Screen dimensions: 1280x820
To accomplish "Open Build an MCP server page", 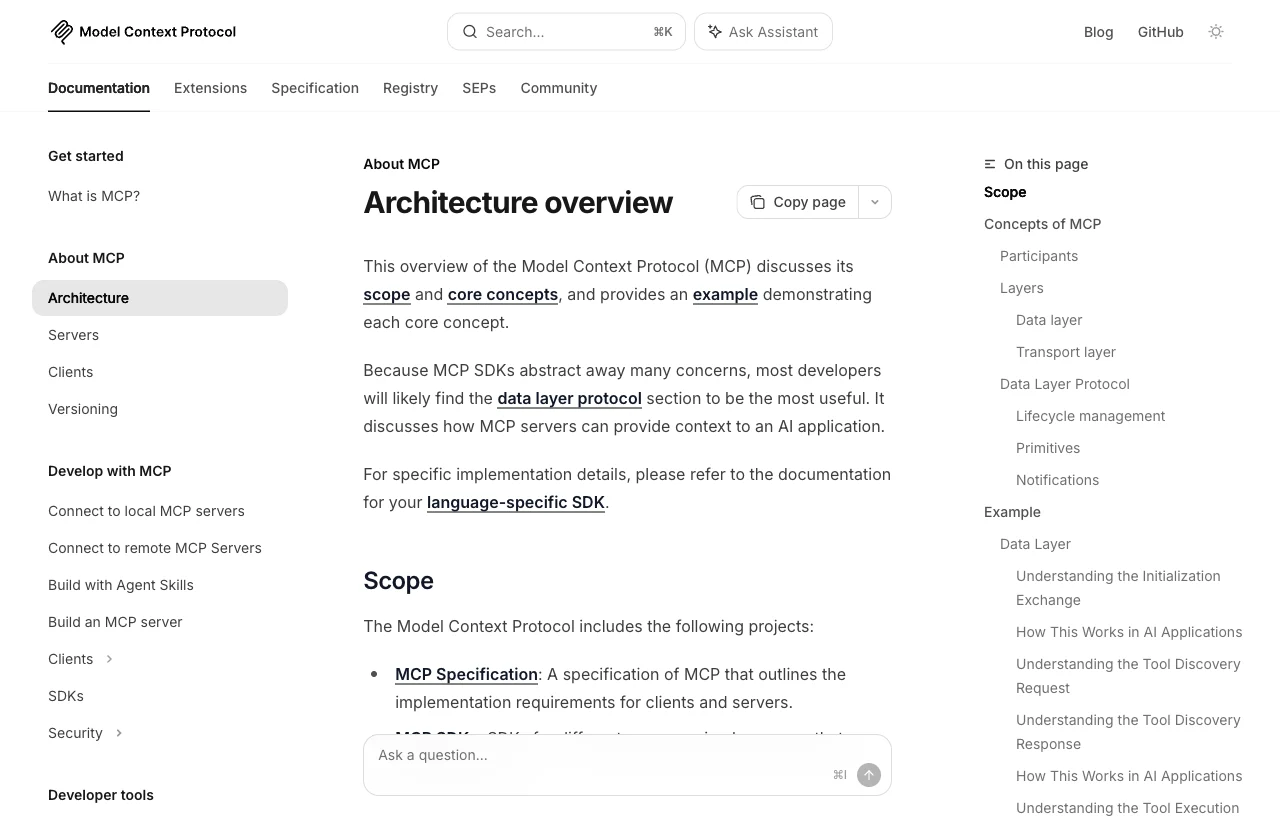I will 115,622.
